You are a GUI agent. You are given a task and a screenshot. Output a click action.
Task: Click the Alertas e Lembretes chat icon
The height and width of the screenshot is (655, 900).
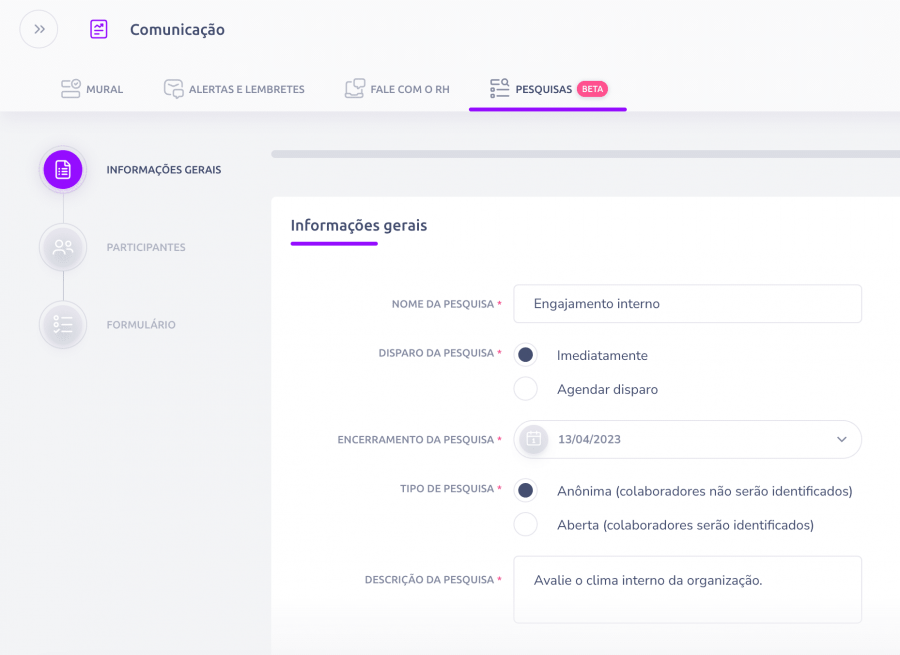(173, 89)
